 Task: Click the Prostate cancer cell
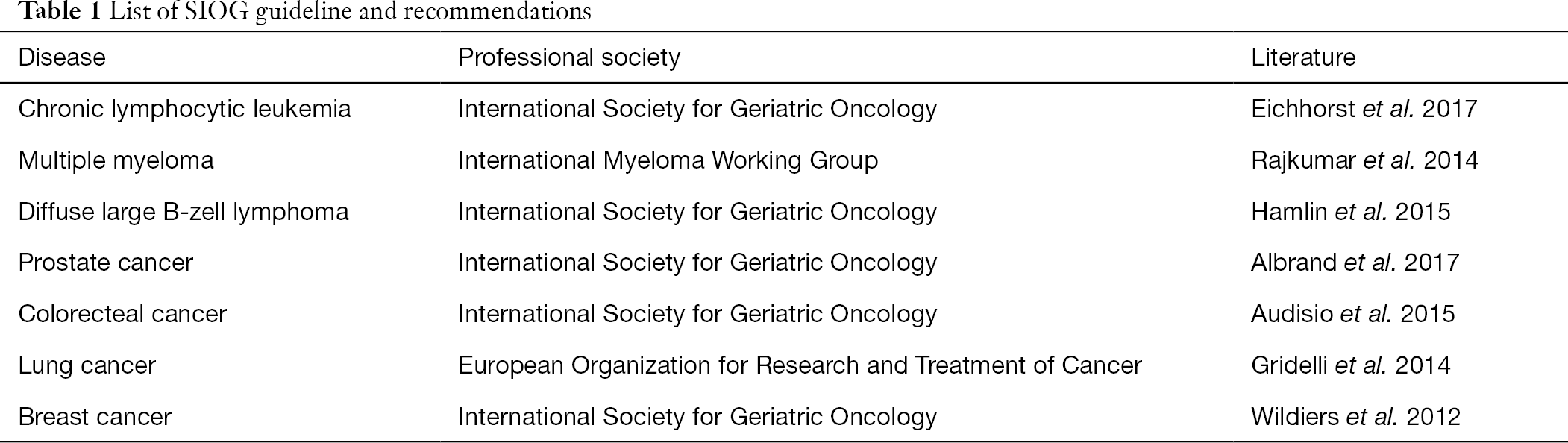(x=105, y=263)
